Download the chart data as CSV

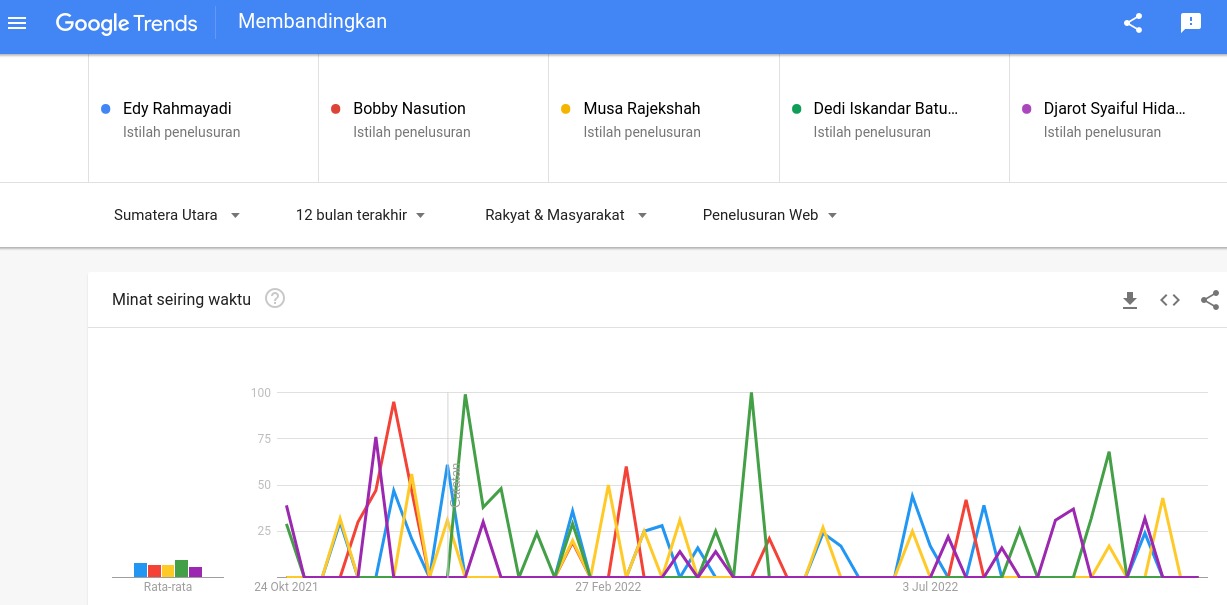1130,300
